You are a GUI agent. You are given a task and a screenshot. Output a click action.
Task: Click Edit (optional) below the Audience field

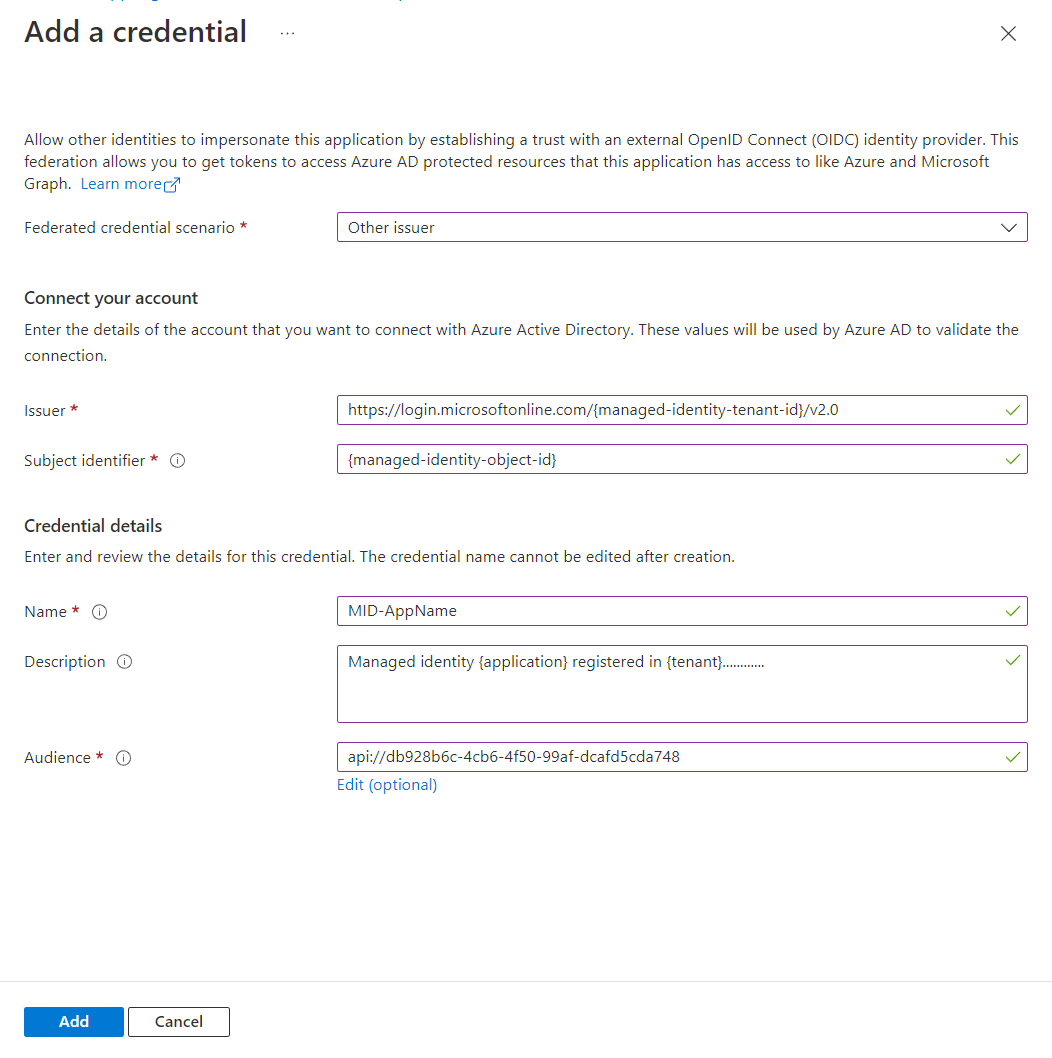click(x=386, y=785)
